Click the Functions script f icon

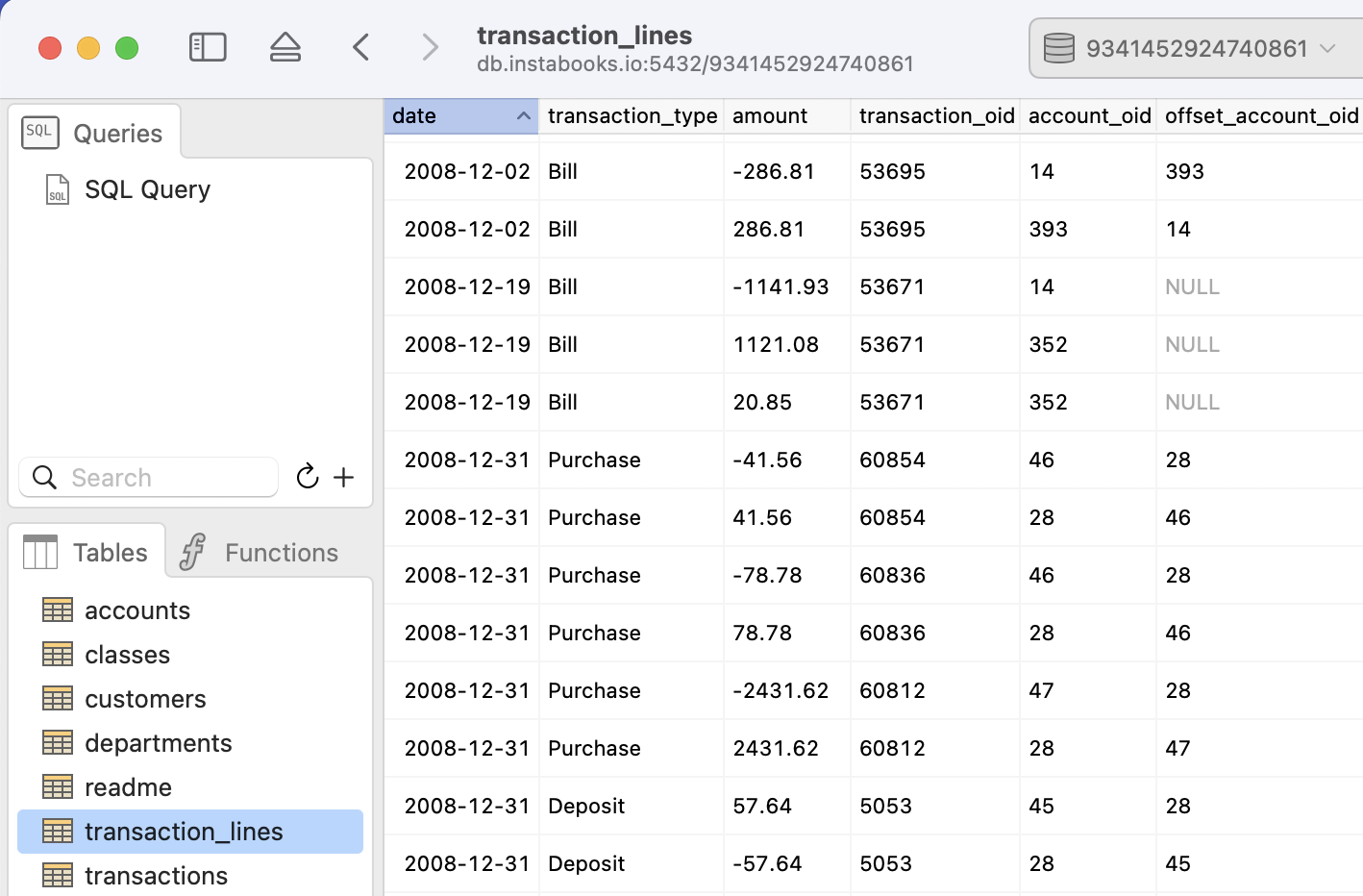(192, 552)
